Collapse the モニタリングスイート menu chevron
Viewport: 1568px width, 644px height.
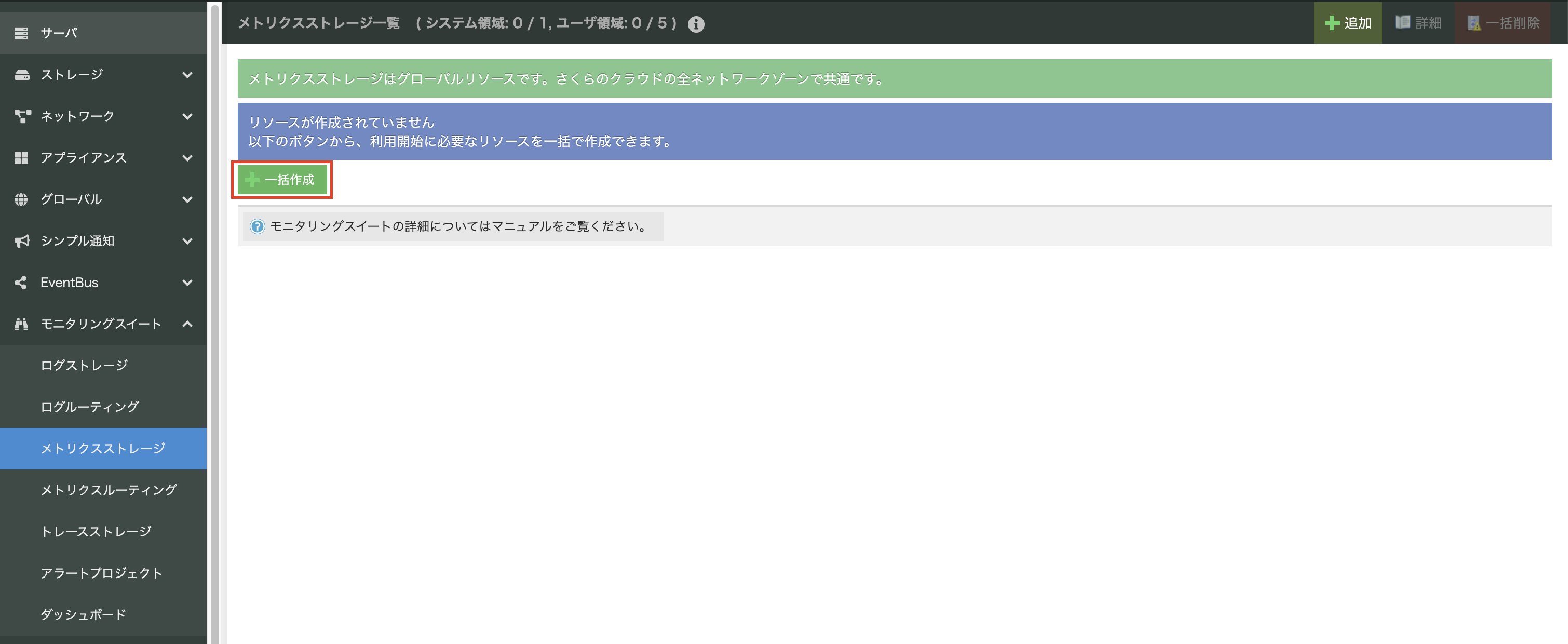(187, 324)
